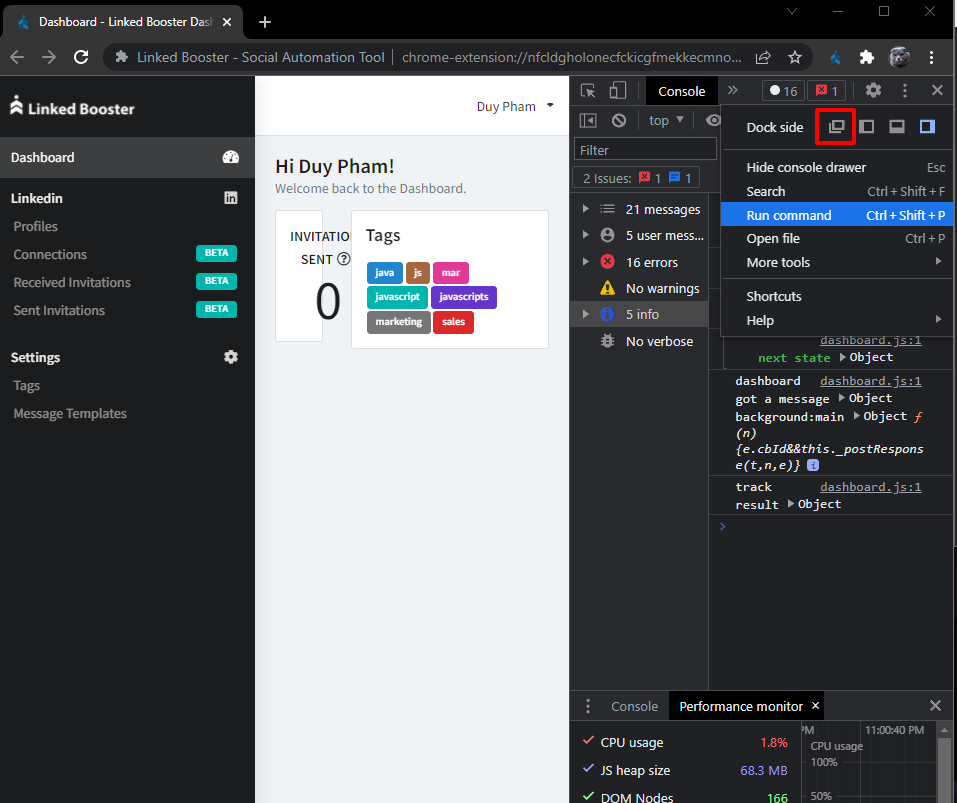
Task: Toggle the device toolbar icon
Action: [x=618, y=91]
